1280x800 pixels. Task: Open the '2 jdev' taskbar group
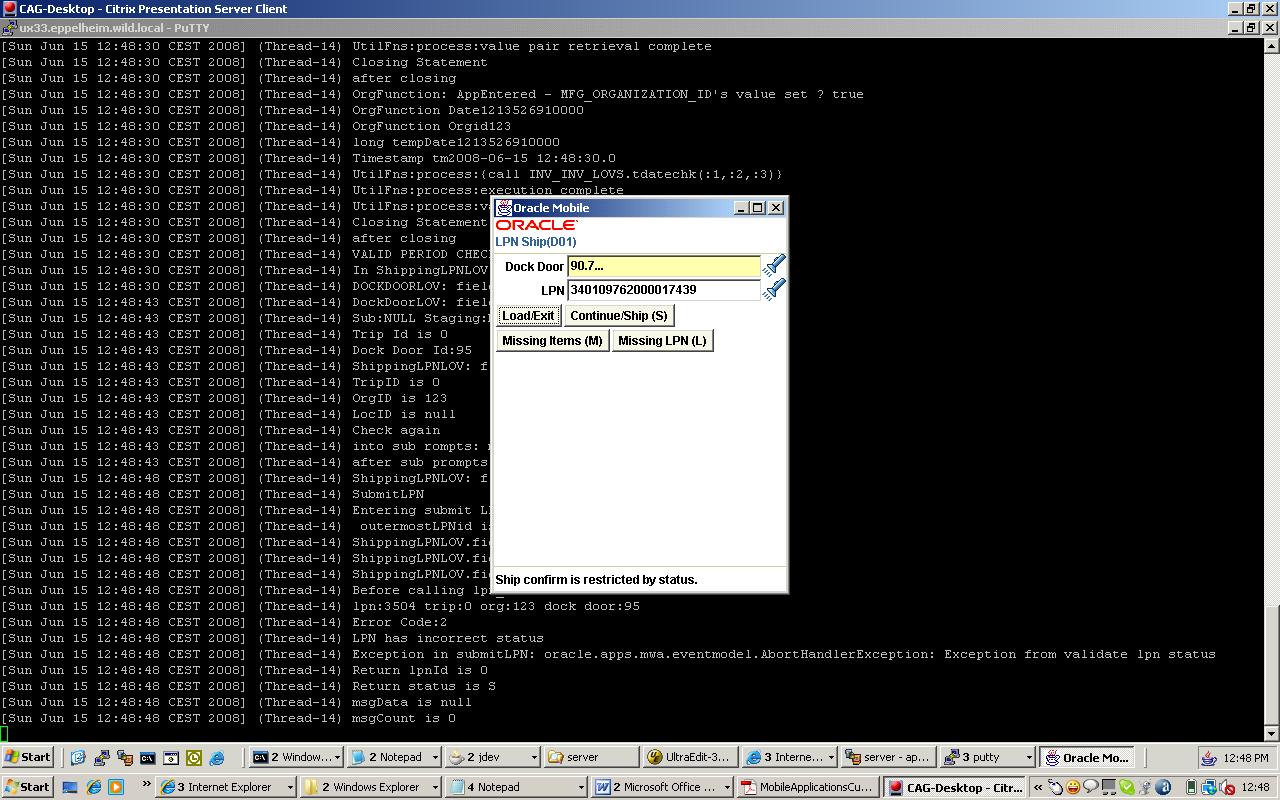(493, 758)
